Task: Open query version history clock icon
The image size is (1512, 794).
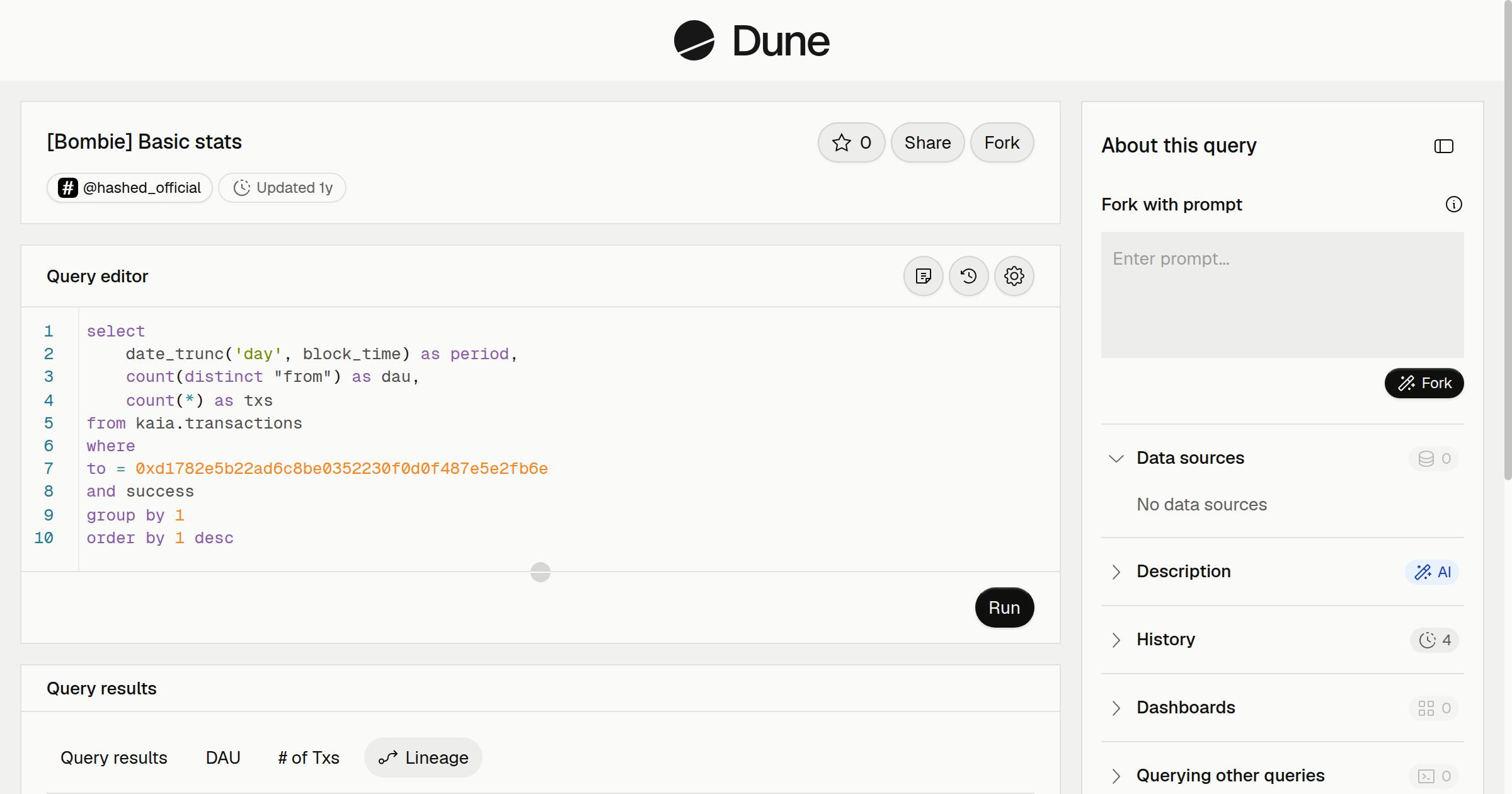Action: 968,276
